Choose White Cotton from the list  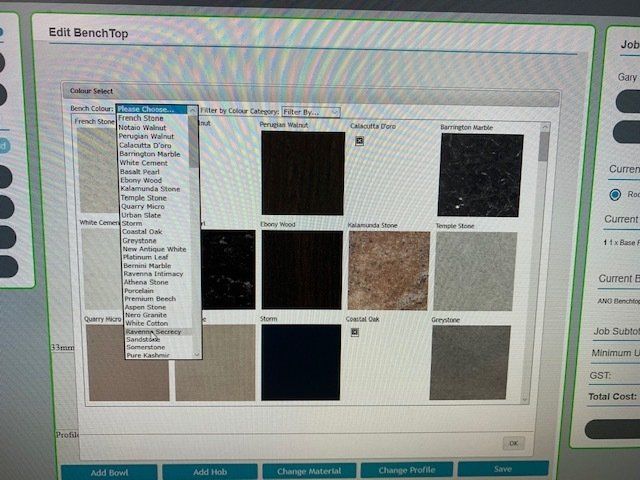click(147, 323)
